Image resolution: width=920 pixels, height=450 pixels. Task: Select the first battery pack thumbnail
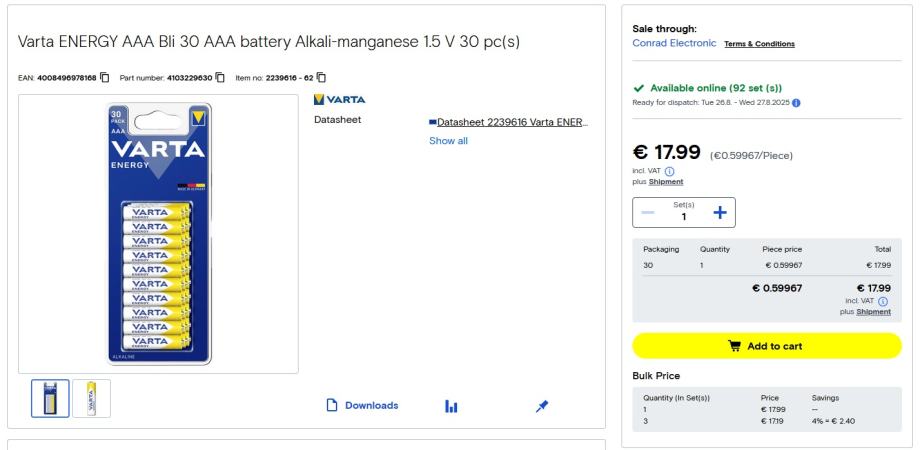point(51,397)
